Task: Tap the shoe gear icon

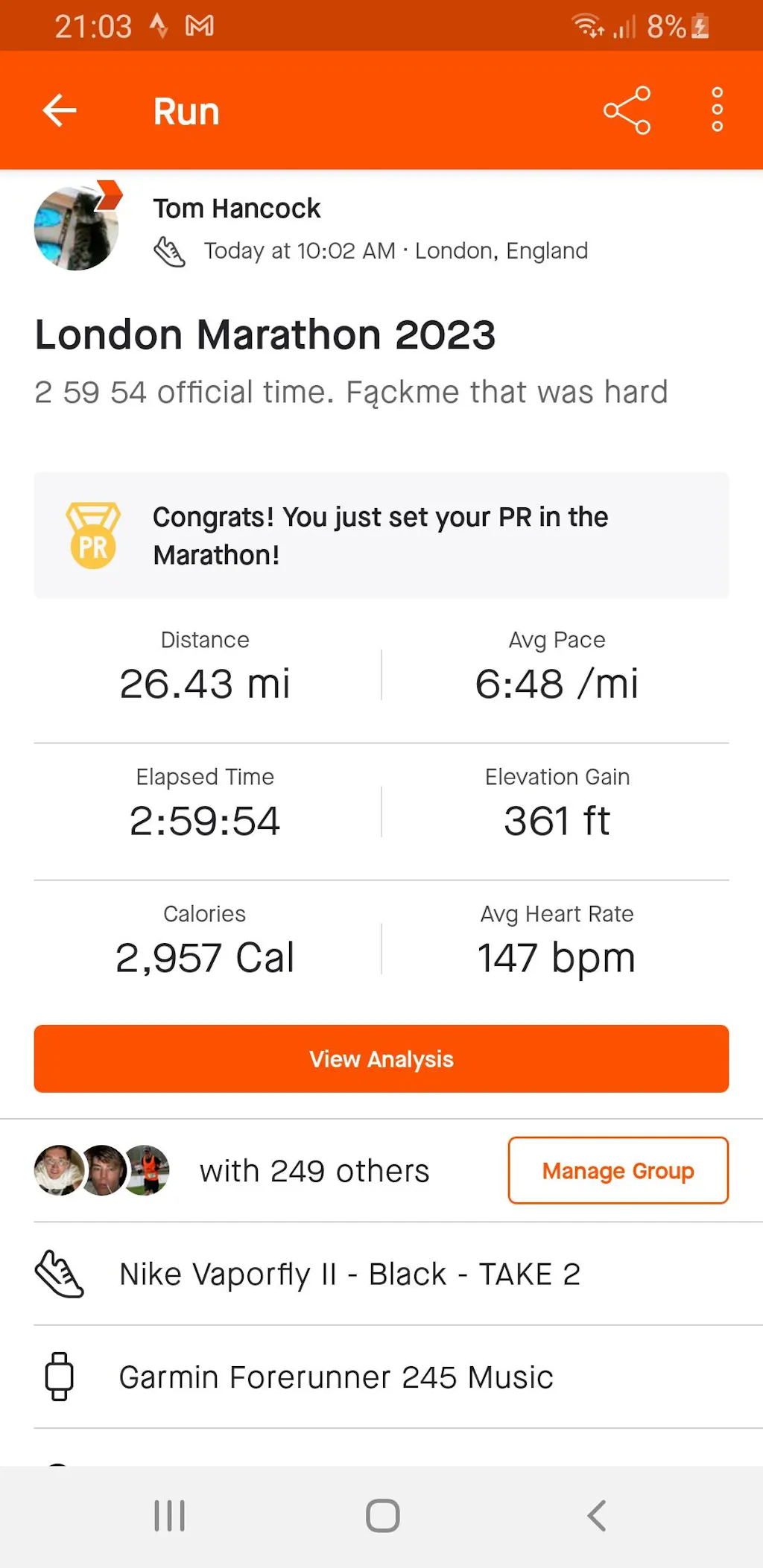Action: (x=60, y=1274)
